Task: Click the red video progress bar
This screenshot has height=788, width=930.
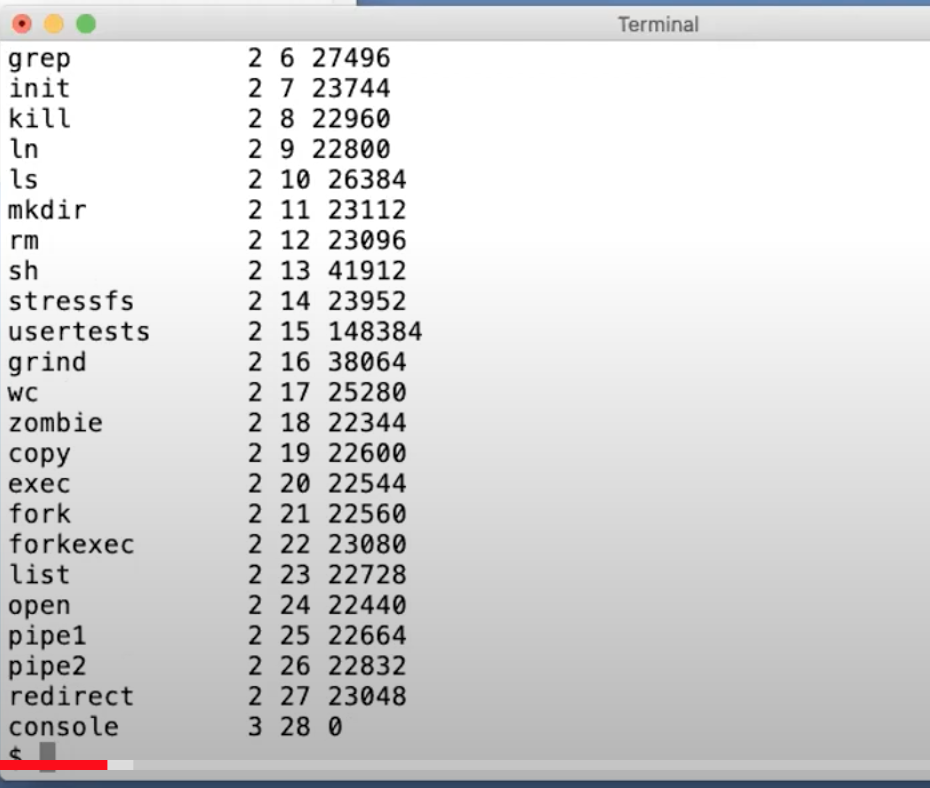Action: click(53, 765)
